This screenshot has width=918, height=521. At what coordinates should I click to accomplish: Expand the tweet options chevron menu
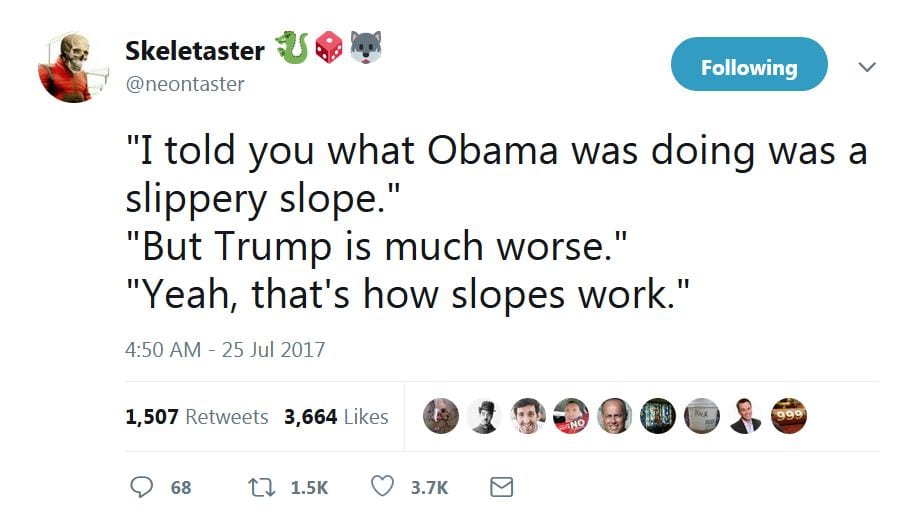(x=867, y=67)
